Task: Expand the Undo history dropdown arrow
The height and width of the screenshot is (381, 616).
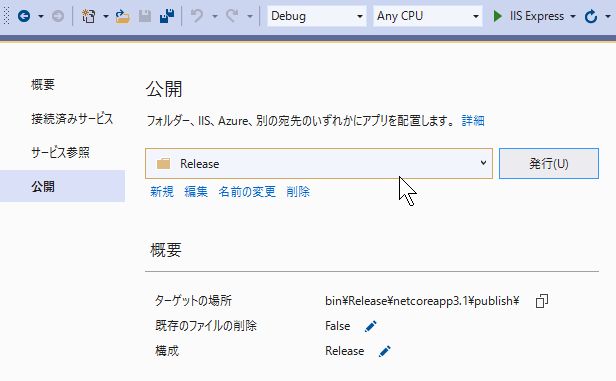Action: [214, 16]
